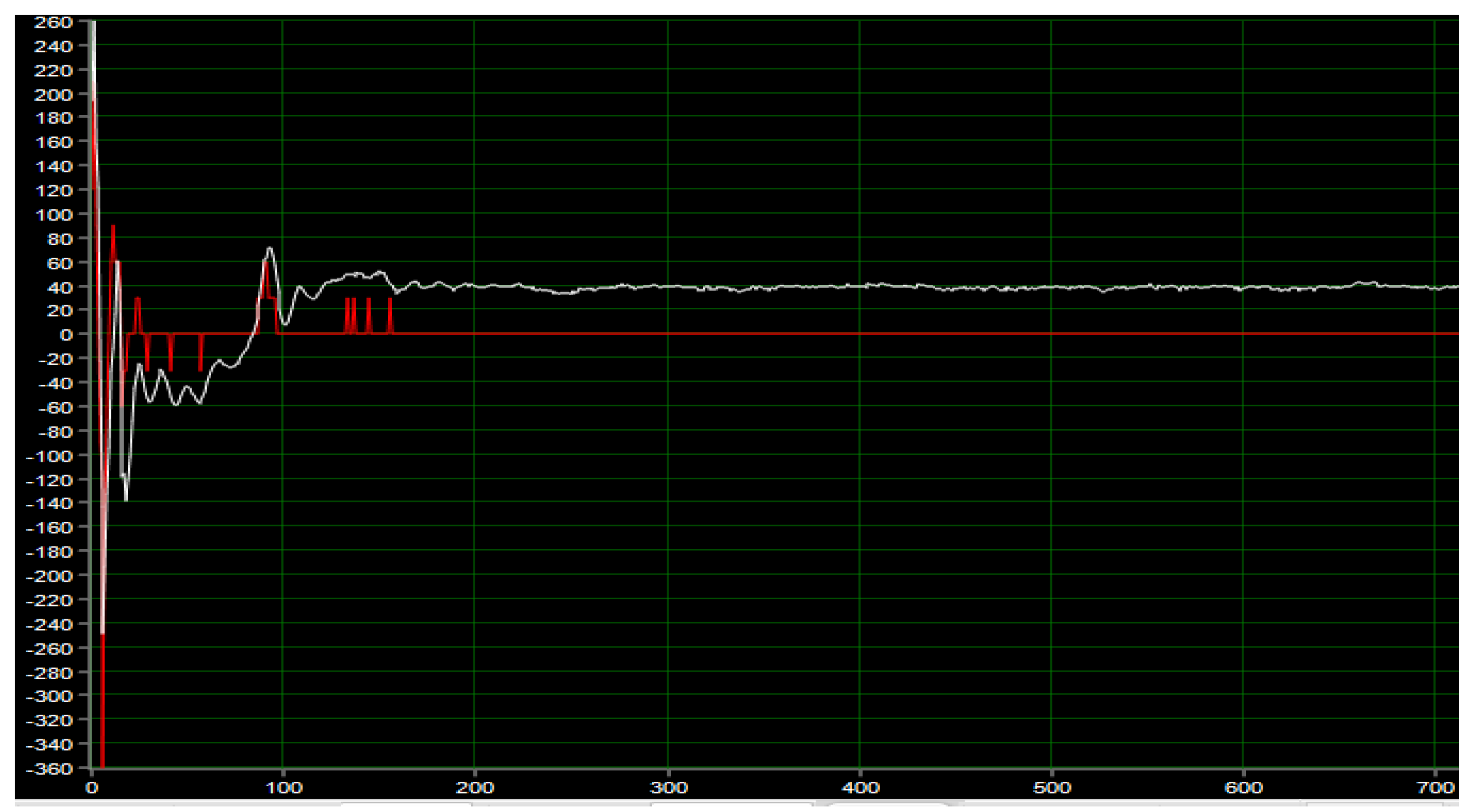Click the 40 label on y-axis
Viewport: 1475px width, 812px height.
point(60,287)
